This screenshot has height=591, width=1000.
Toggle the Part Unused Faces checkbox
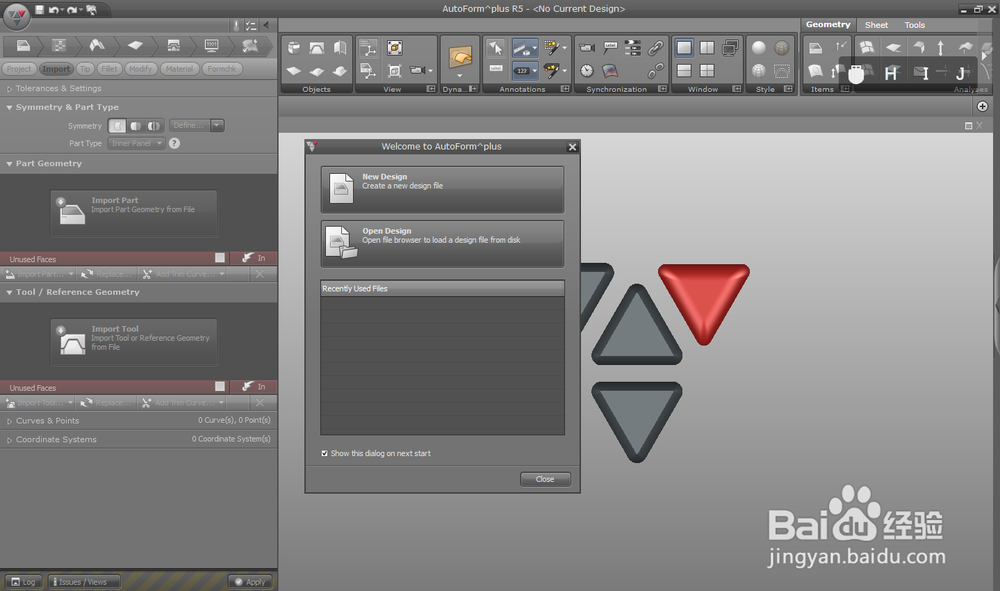(x=220, y=258)
